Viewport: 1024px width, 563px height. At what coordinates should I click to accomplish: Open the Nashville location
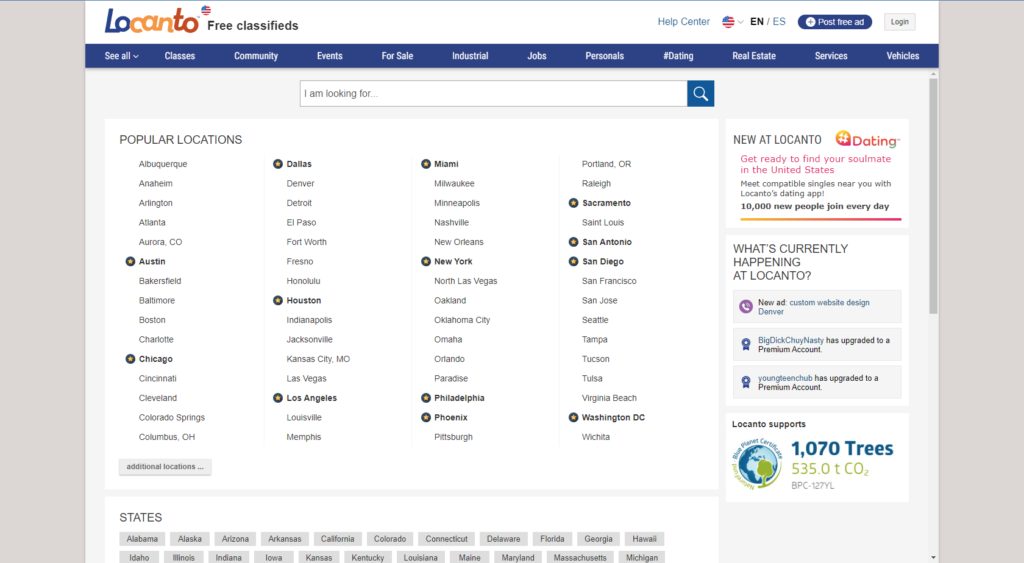[451, 223]
